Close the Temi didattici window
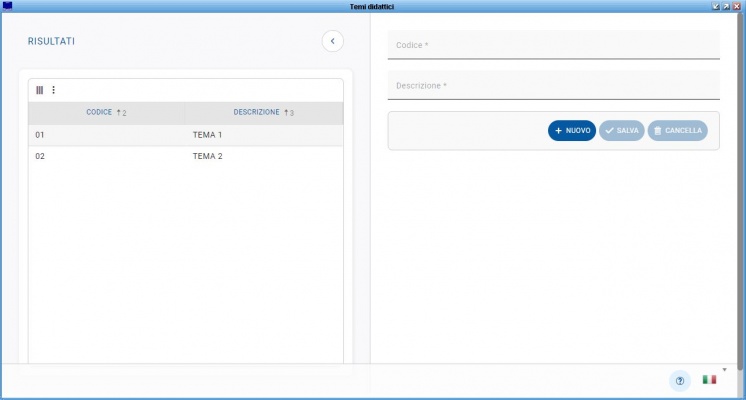Screen dimensions: 746x400 736,6
